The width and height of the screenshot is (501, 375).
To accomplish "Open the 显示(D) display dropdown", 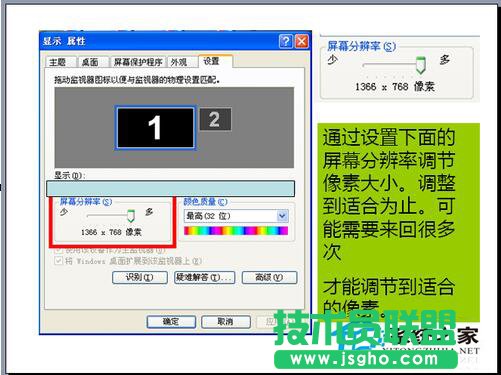I will pos(170,189).
